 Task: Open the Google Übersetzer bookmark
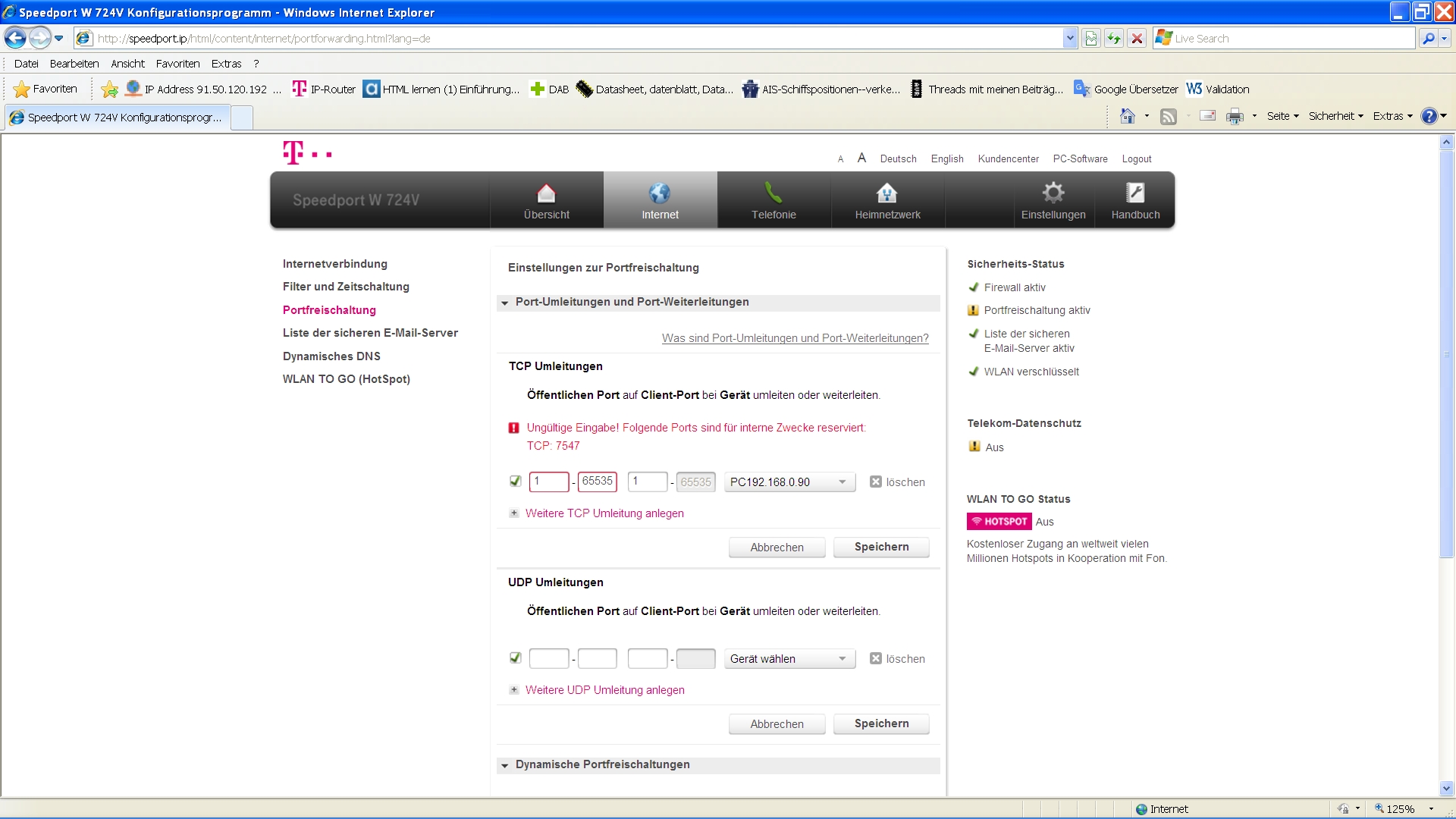pos(1126,89)
